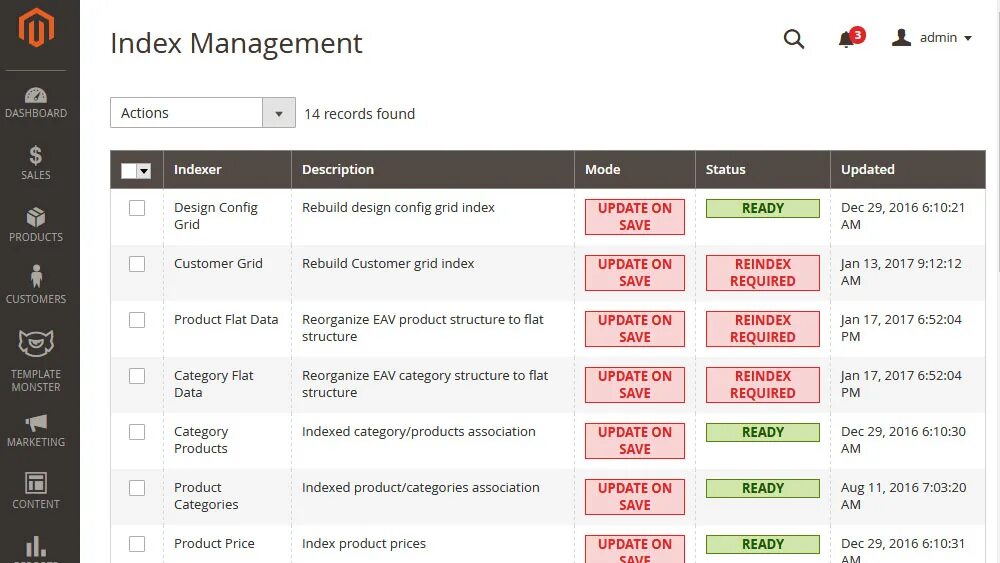Open the select-all checkbox dropdown in header
Screen dimensions: 1000x563
(144, 171)
